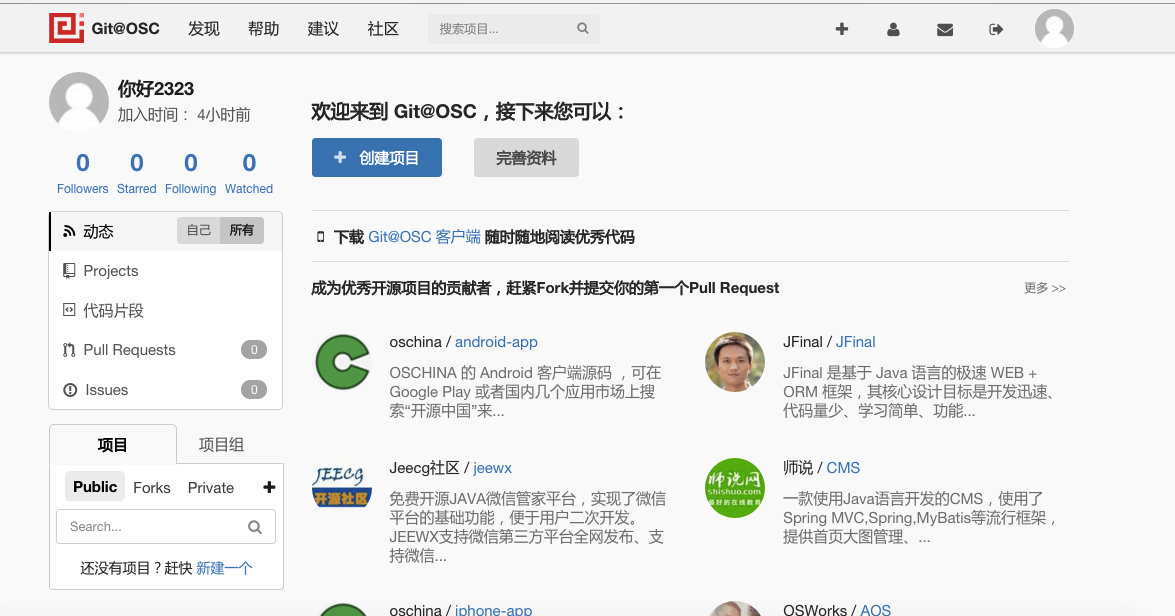Open the CMS project link
The width and height of the screenshot is (1175, 616).
pyautogui.click(x=843, y=468)
